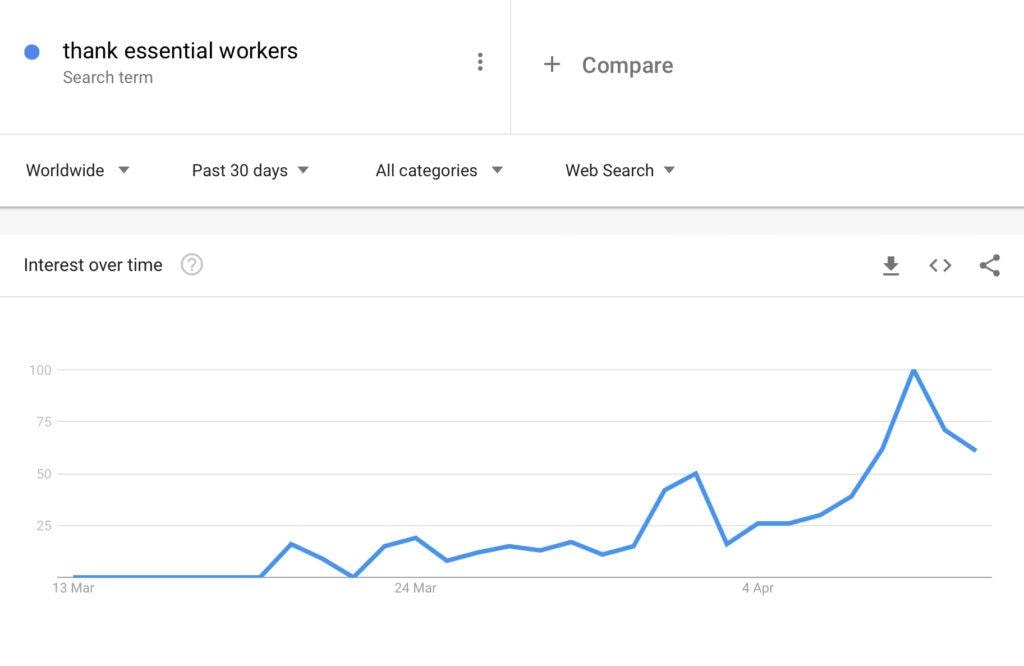Screen dimensions: 1024x666
Task: Open the Past 30 days dropdown
Action: [x=250, y=170]
